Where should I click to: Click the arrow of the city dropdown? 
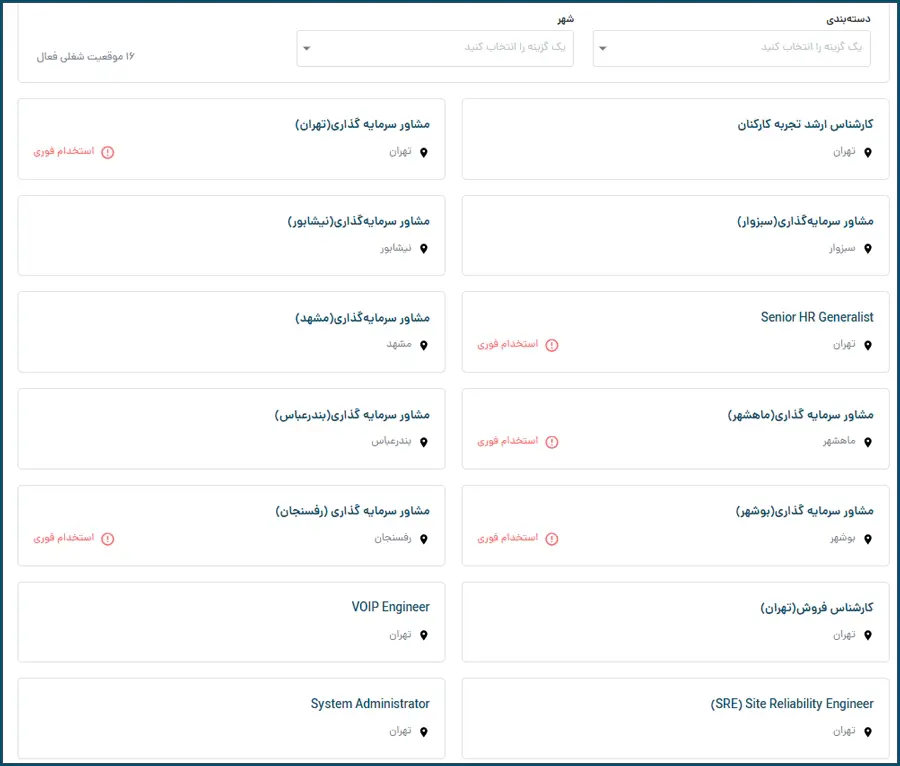pyautogui.click(x=307, y=48)
